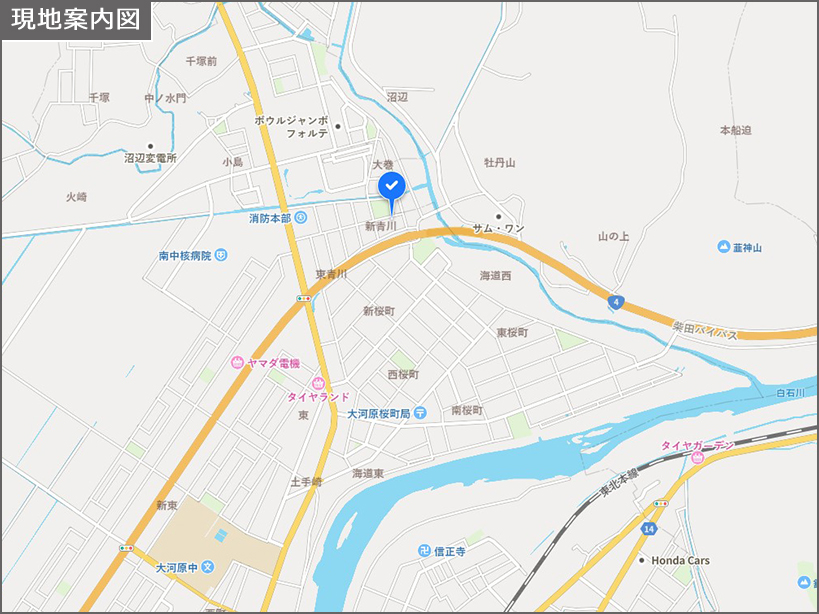
Task: Click the サム・ワン place label
Action: pos(498,228)
